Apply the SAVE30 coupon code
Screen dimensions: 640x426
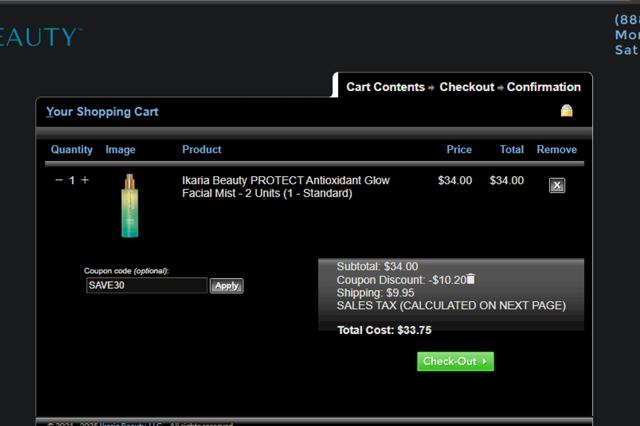pyautogui.click(x=227, y=286)
